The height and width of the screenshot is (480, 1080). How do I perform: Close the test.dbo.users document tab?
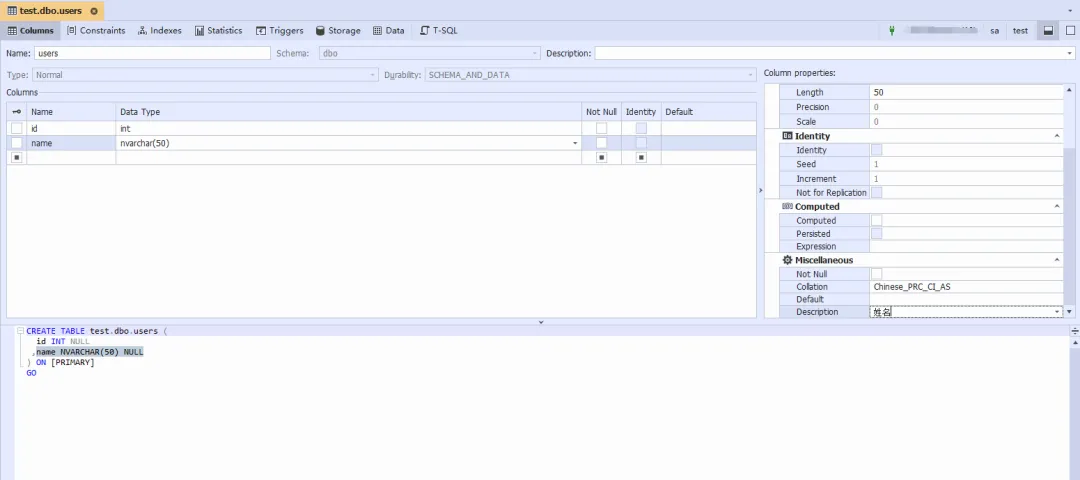pyautogui.click(x=94, y=10)
